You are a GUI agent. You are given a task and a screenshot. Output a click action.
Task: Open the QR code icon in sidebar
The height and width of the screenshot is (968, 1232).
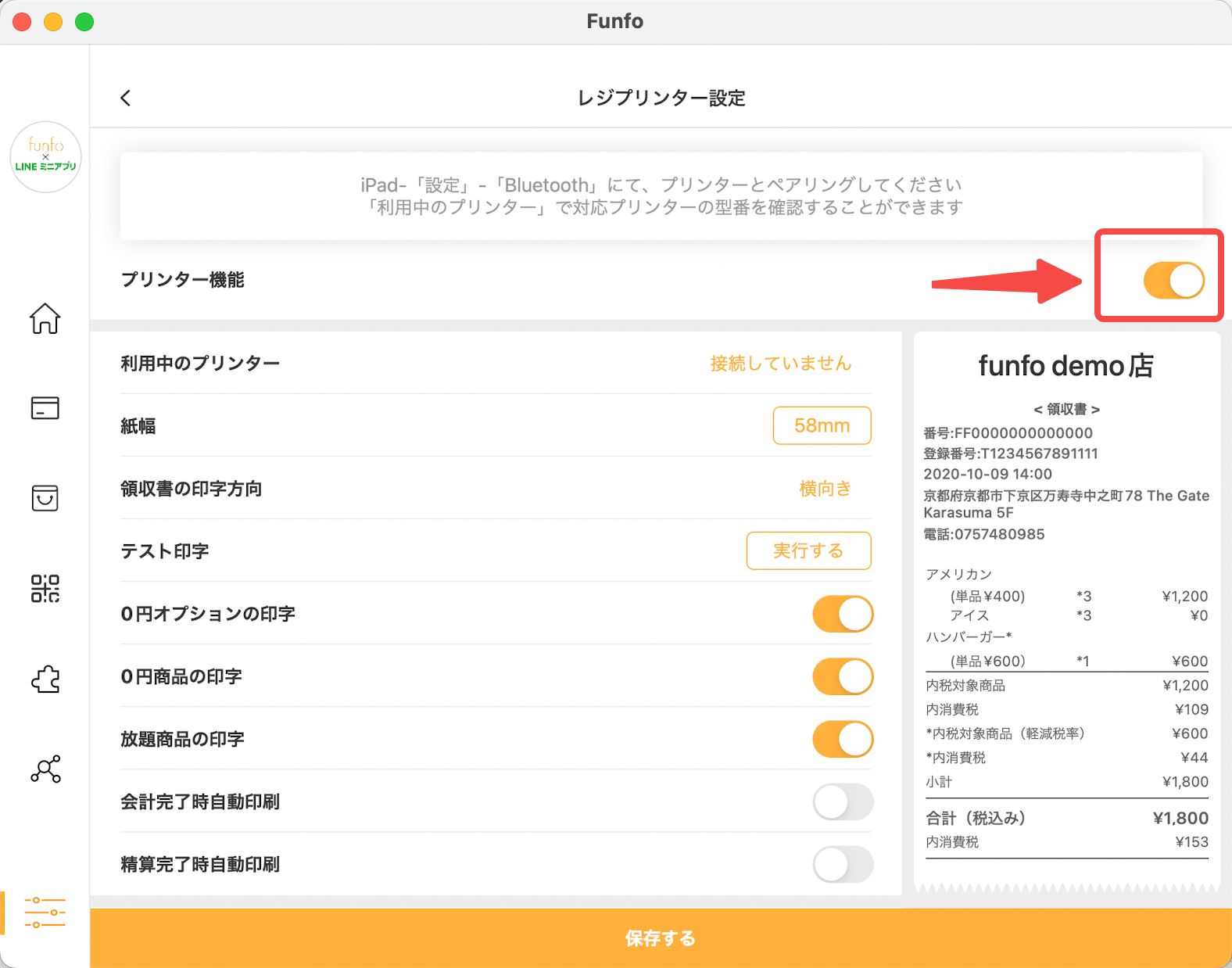(45, 589)
